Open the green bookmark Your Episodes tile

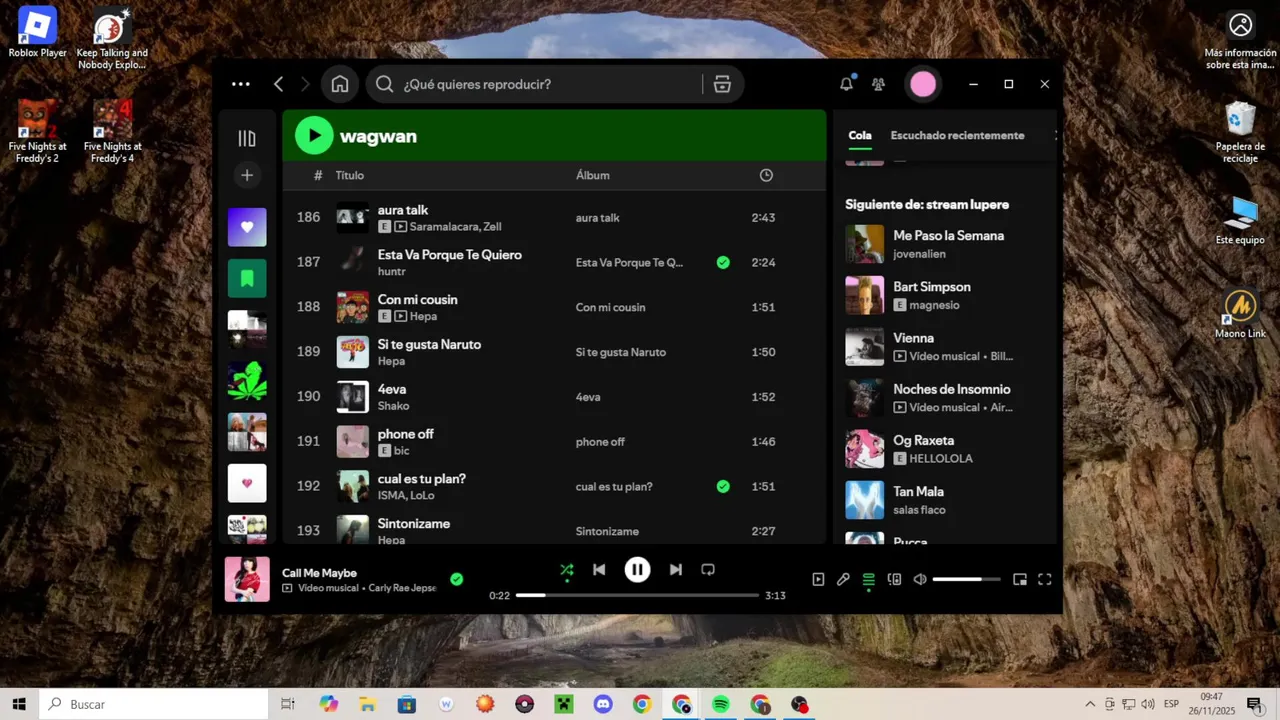coord(247,278)
